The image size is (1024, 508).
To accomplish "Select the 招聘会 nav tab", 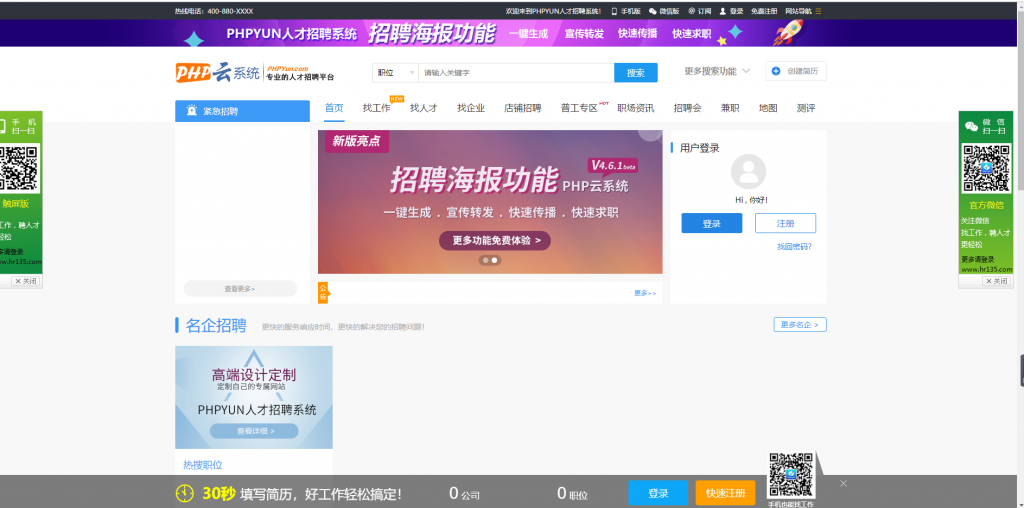I will coord(688,108).
